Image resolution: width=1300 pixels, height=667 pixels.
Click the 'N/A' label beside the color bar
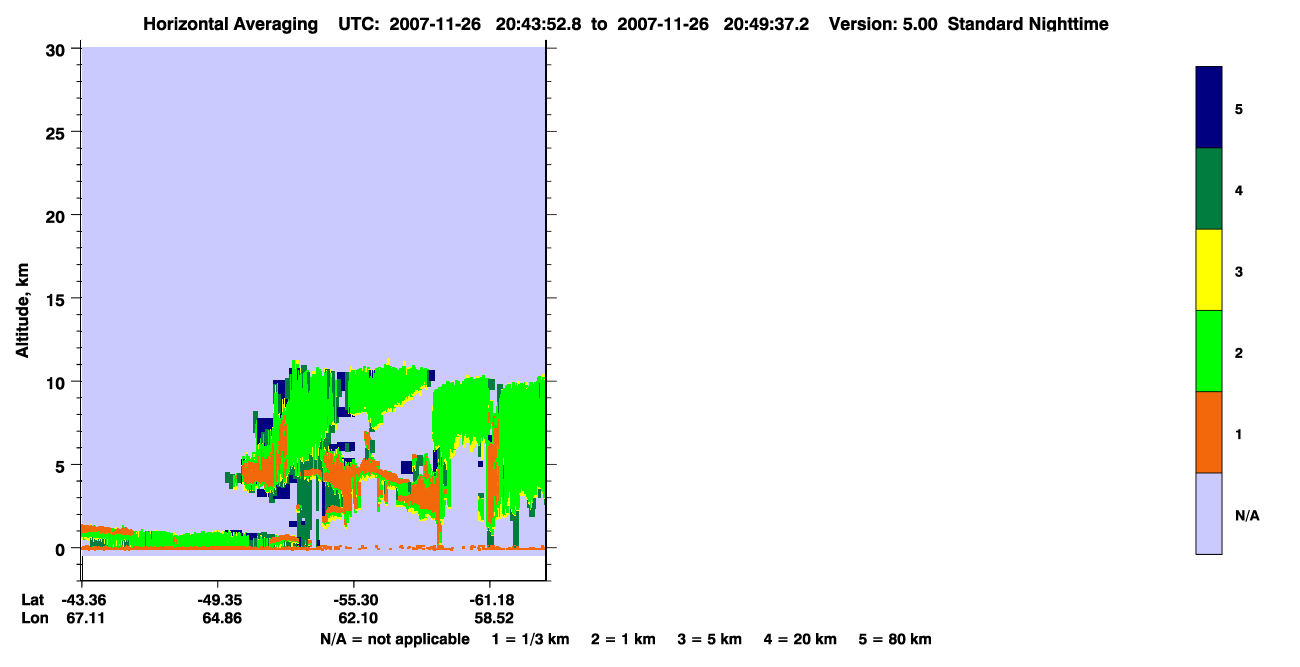pos(1247,515)
